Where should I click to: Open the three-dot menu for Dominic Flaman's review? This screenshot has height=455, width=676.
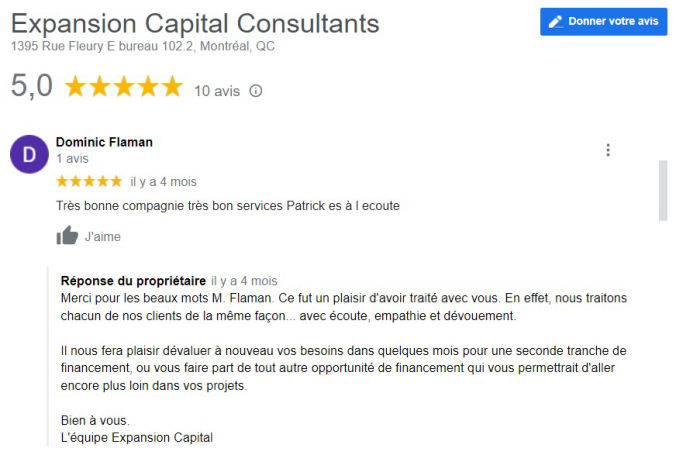pos(608,151)
